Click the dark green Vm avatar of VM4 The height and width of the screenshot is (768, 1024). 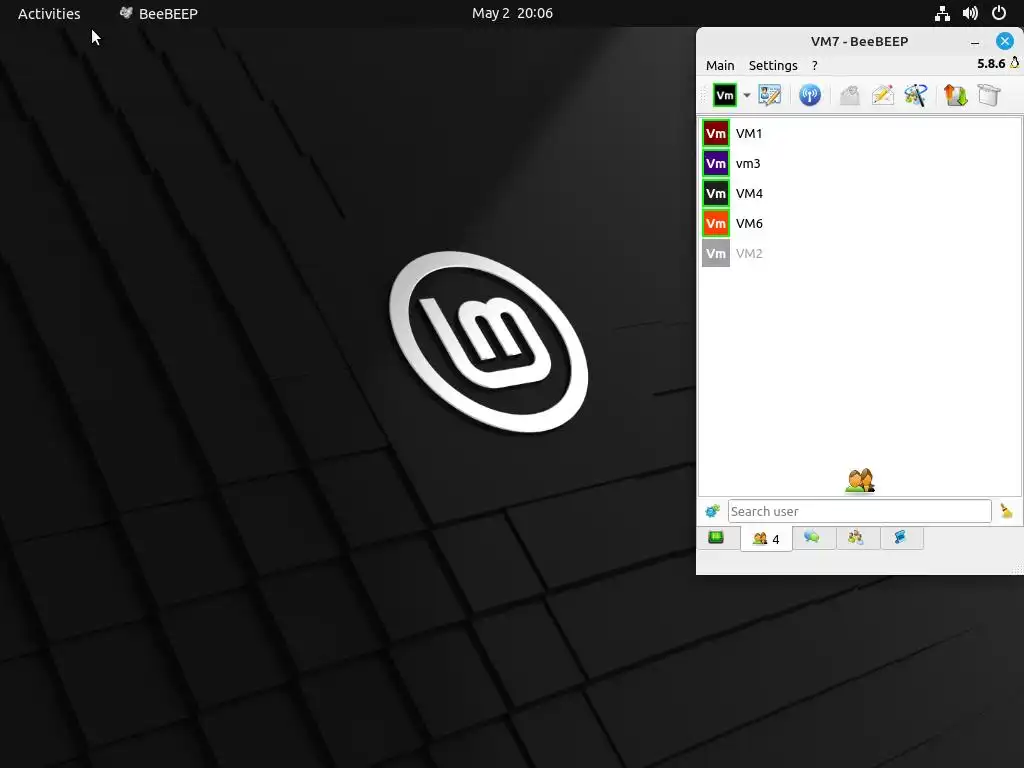716,193
